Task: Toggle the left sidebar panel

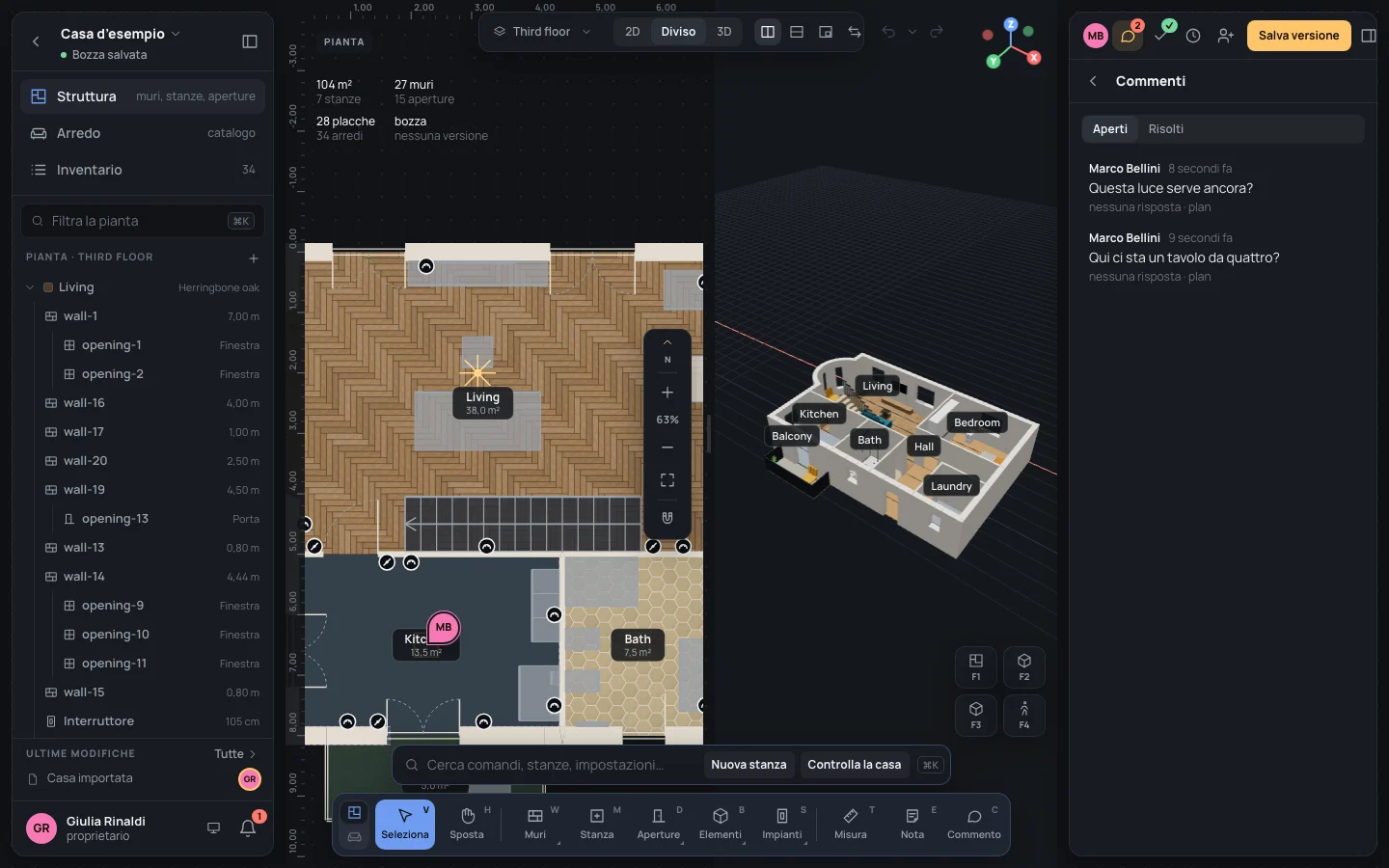Action: click(x=250, y=41)
